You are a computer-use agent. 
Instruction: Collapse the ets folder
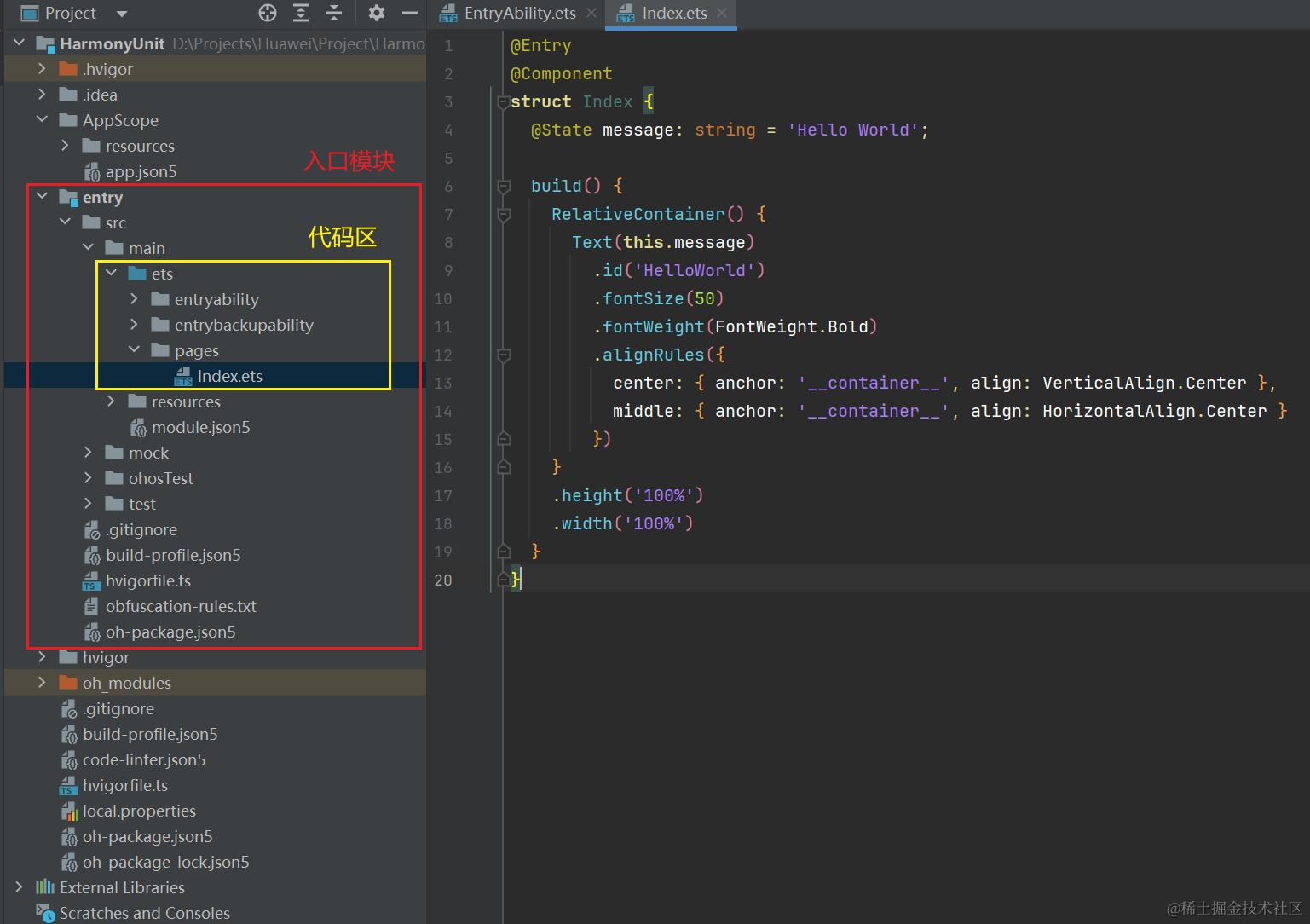coord(111,273)
